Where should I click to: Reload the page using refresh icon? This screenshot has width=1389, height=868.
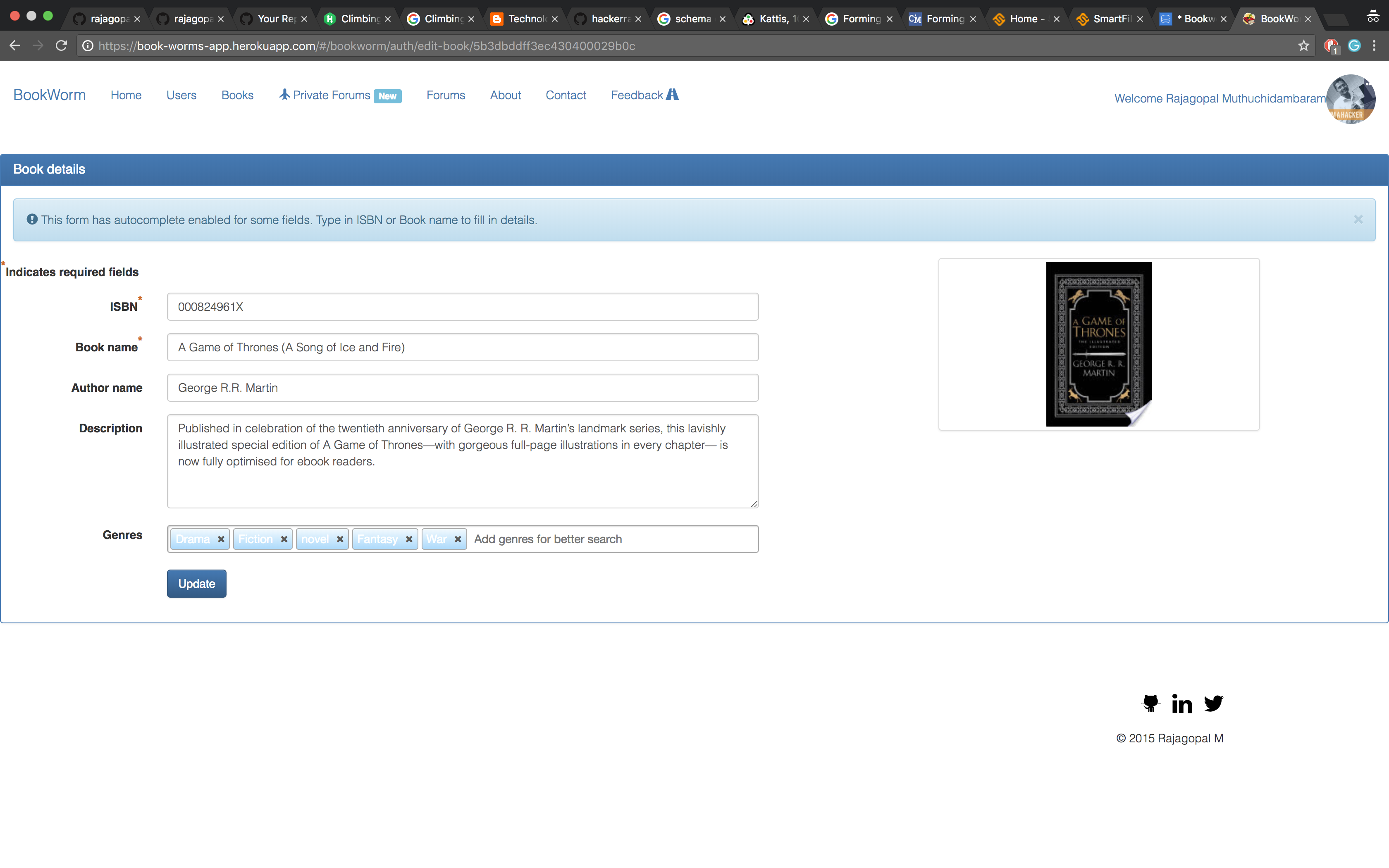62,46
